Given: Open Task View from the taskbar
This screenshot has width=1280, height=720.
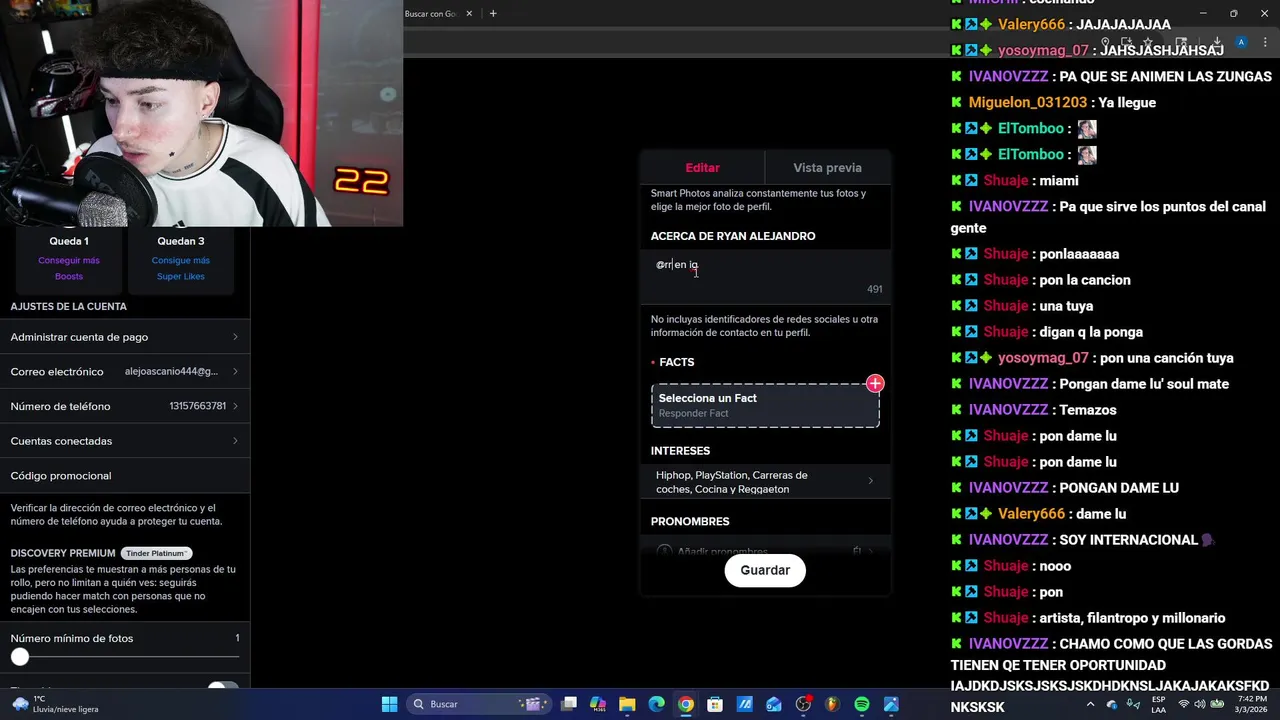Looking at the screenshot, I should [x=569, y=704].
